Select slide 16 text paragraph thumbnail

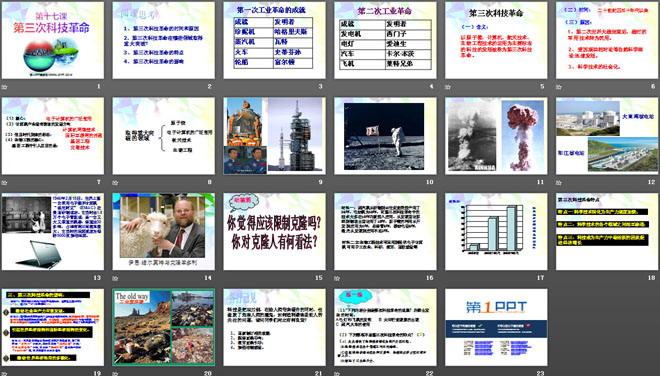coord(385,232)
